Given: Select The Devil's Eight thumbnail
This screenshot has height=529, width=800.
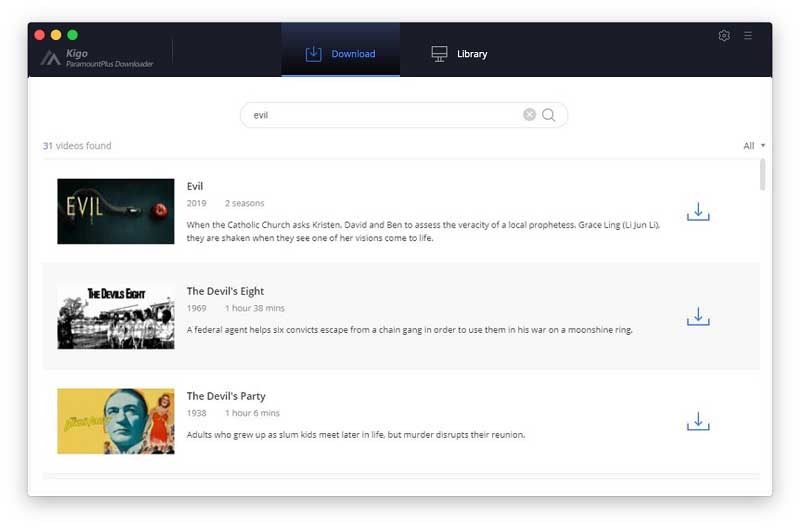Looking at the screenshot, I should click(116, 317).
